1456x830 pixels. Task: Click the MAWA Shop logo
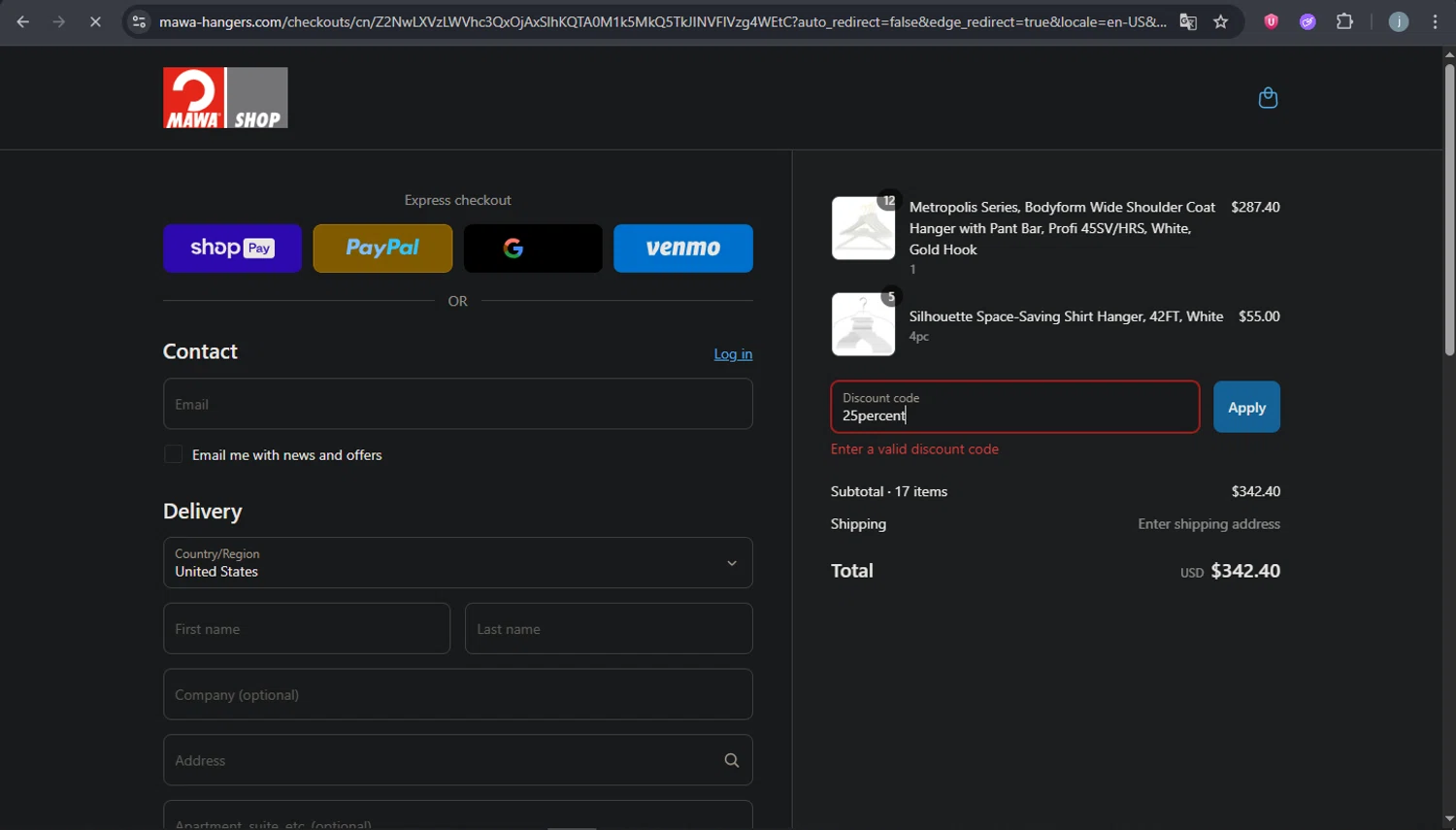[x=225, y=98]
